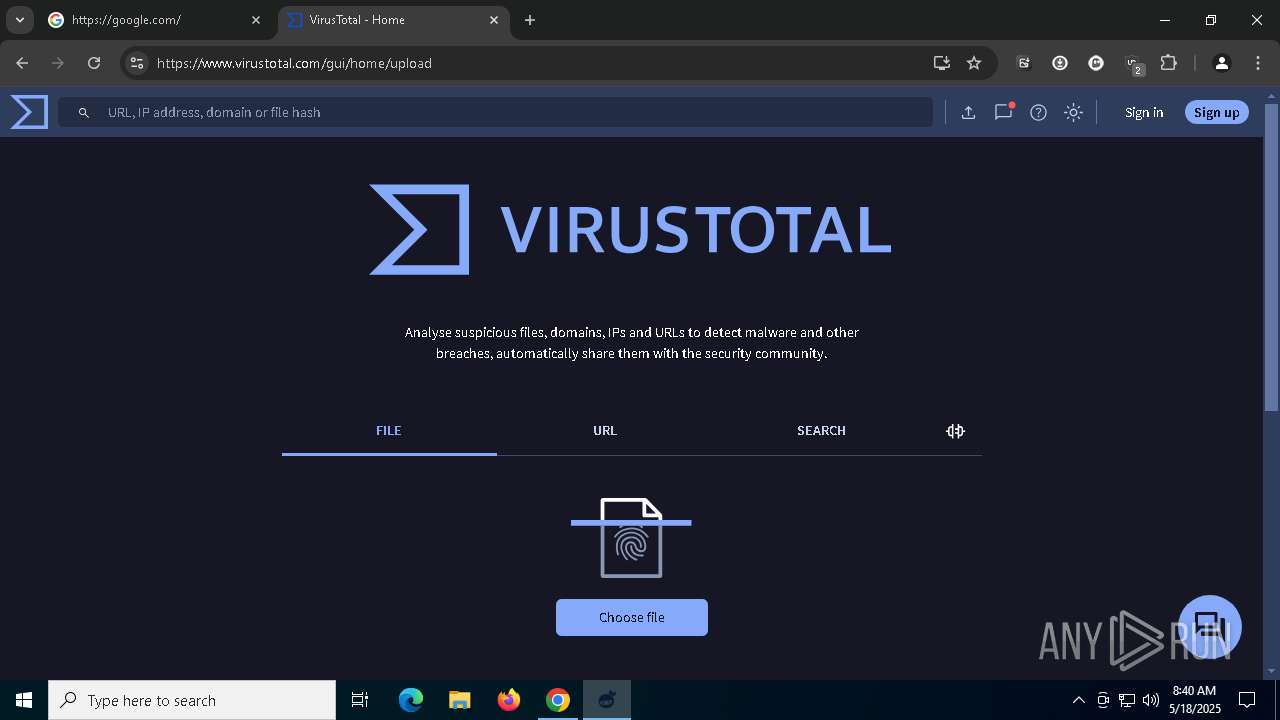Click the scrollbar down arrow
This screenshot has height=720, width=1280.
pos(1272,671)
